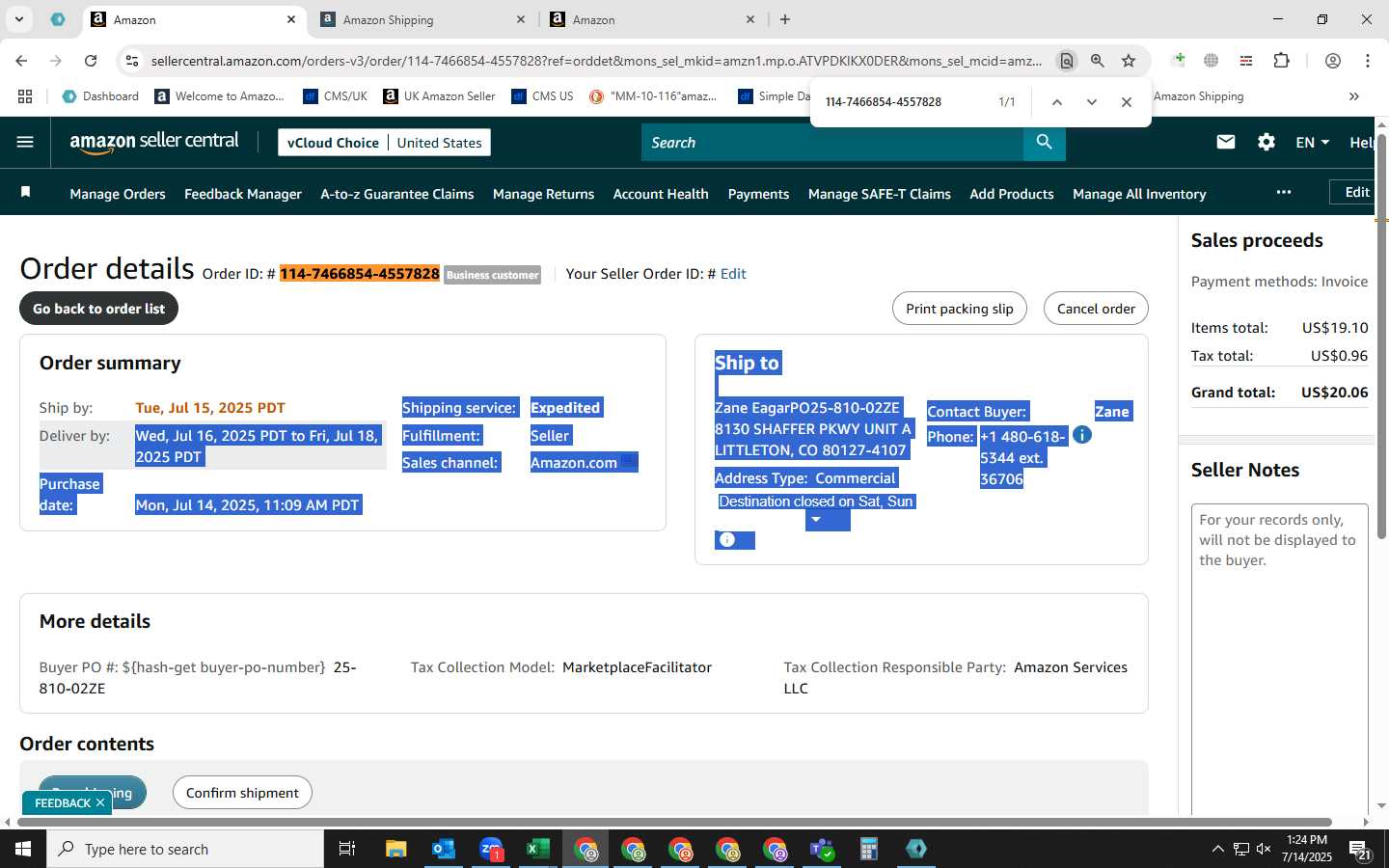This screenshot has width=1389, height=868.
Task: Open Add Products menu item
Action: point(1012,194)
